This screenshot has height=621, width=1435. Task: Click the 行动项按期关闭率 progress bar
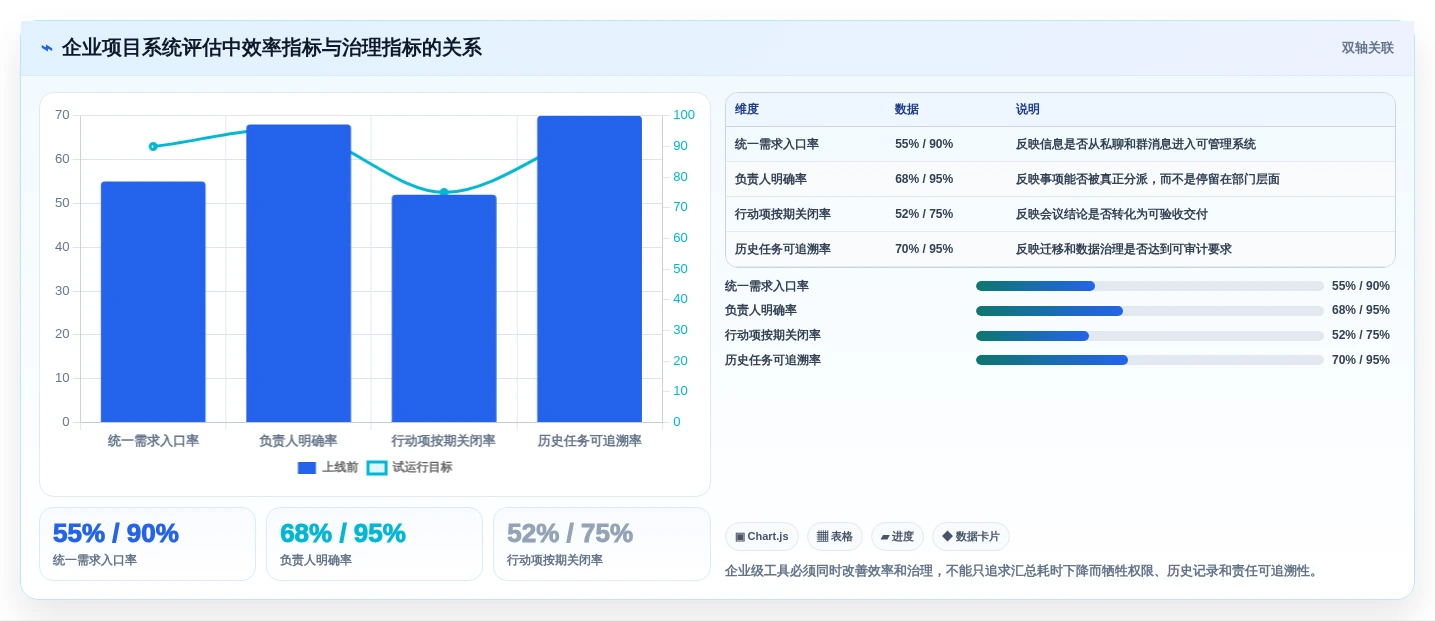coord(1150,335)
